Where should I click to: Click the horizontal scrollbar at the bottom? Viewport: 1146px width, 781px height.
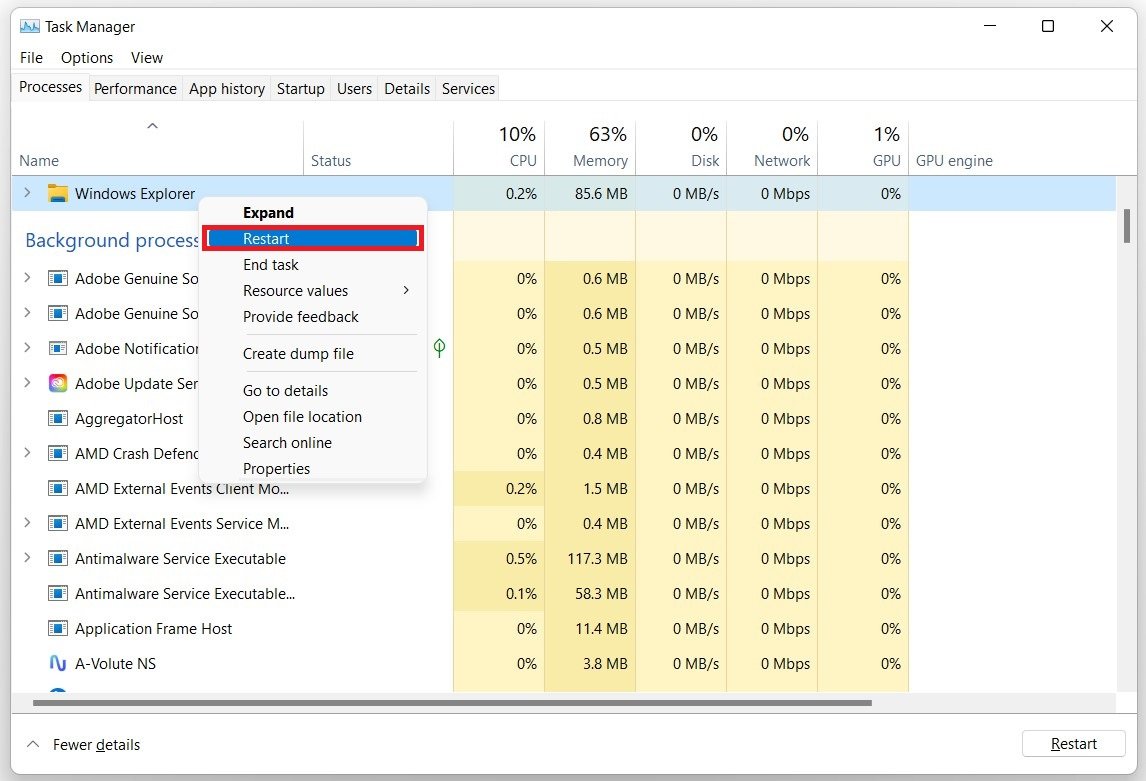[x=452, y=703]
